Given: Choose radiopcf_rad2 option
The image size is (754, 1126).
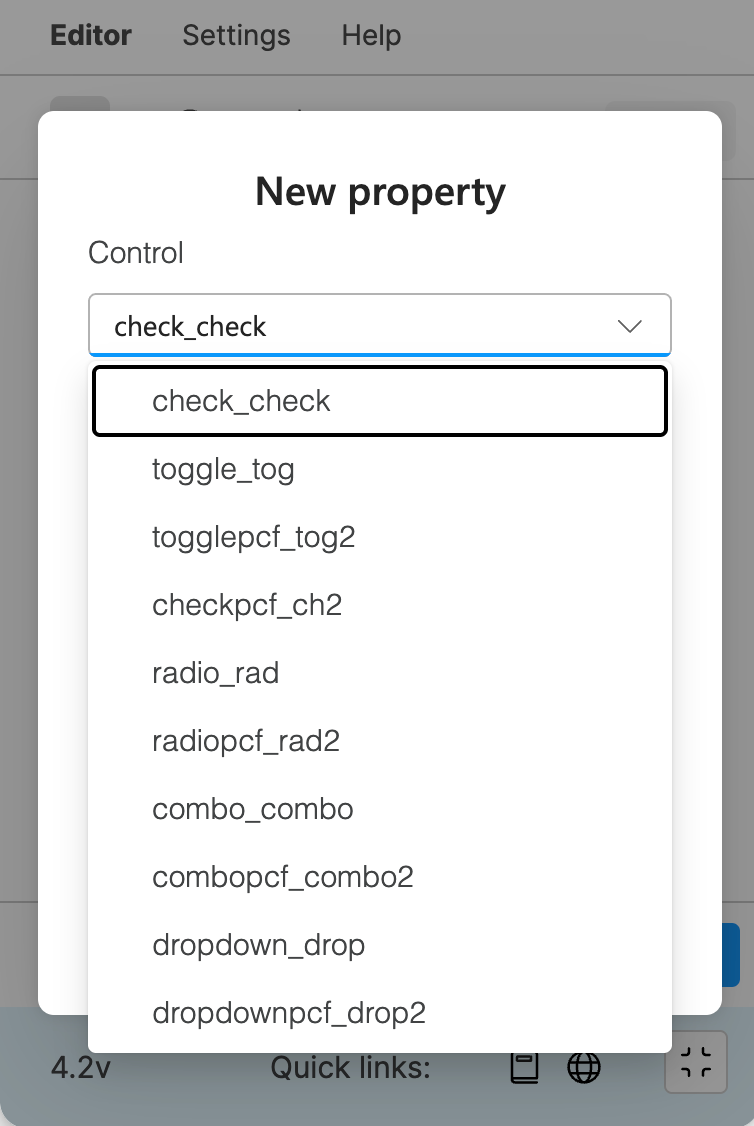Looking at the screenshot, I should (380, 741).
